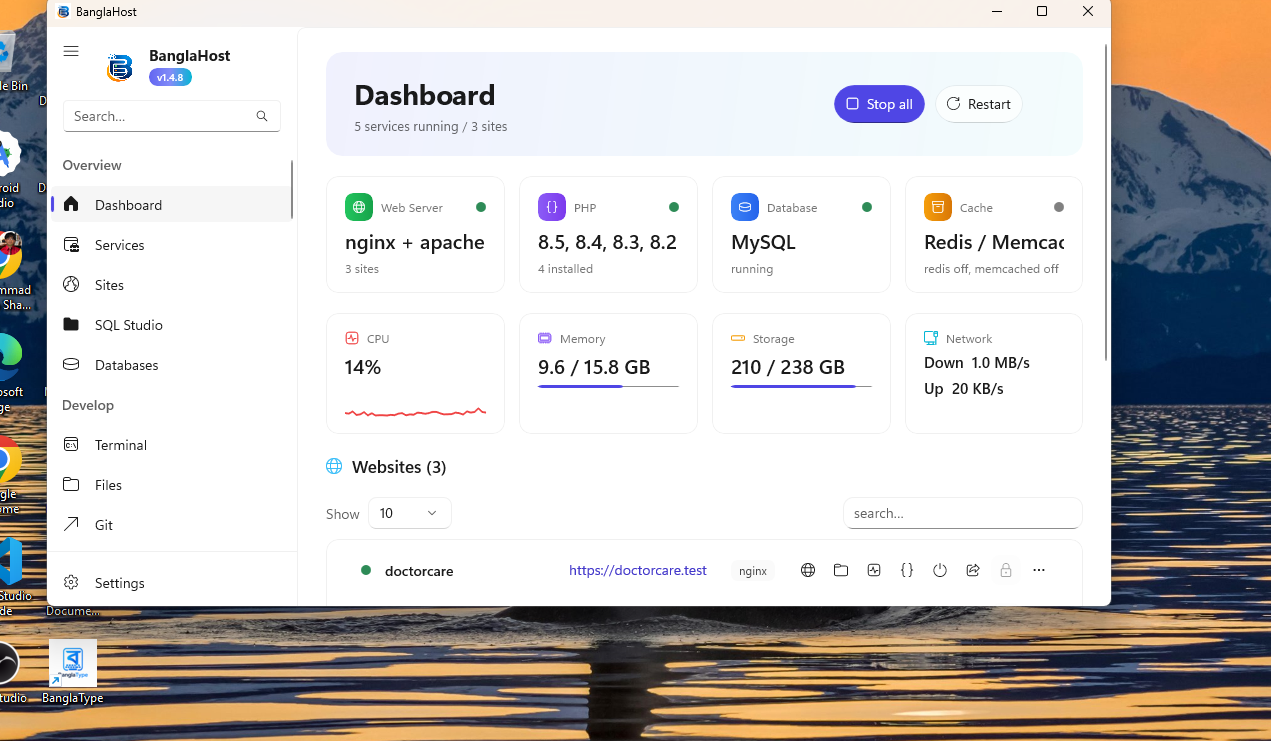The height and width of the screenshot is (741, 1271).
Task: Click the Cache gray status dot
Action: [x=1059, y=207]
